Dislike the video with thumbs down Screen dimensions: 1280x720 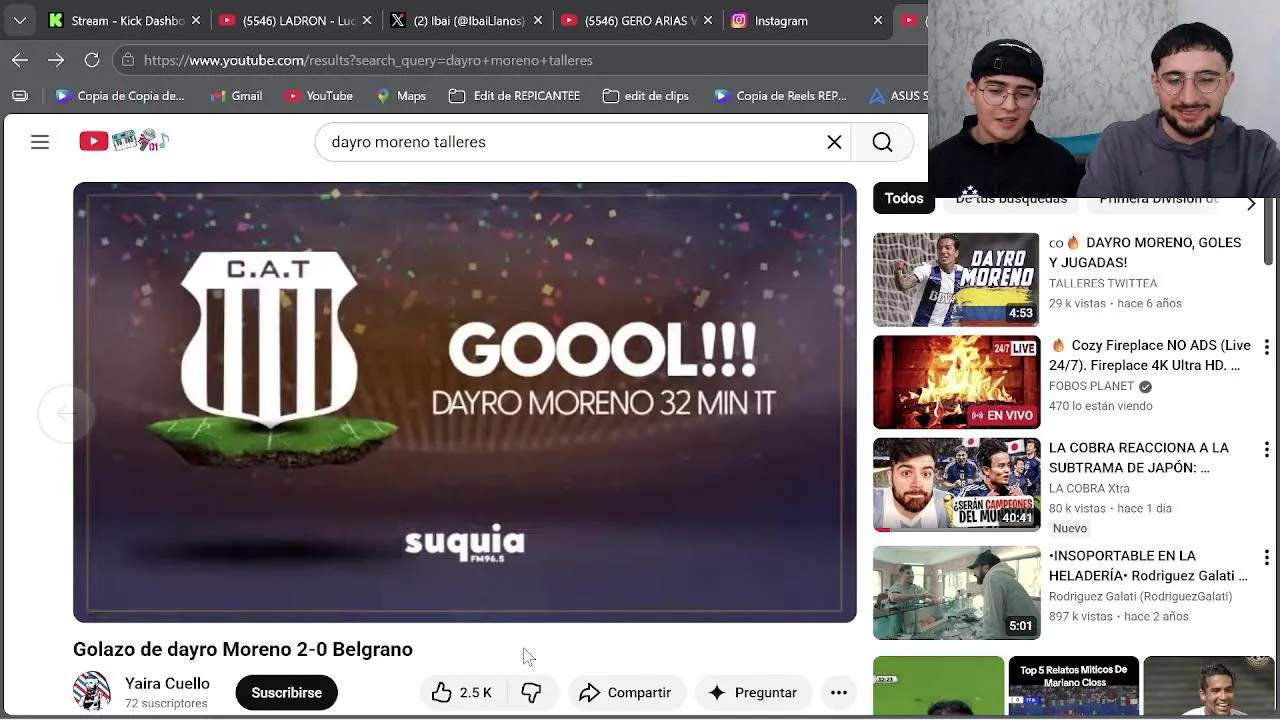click(x=531, y=692)
